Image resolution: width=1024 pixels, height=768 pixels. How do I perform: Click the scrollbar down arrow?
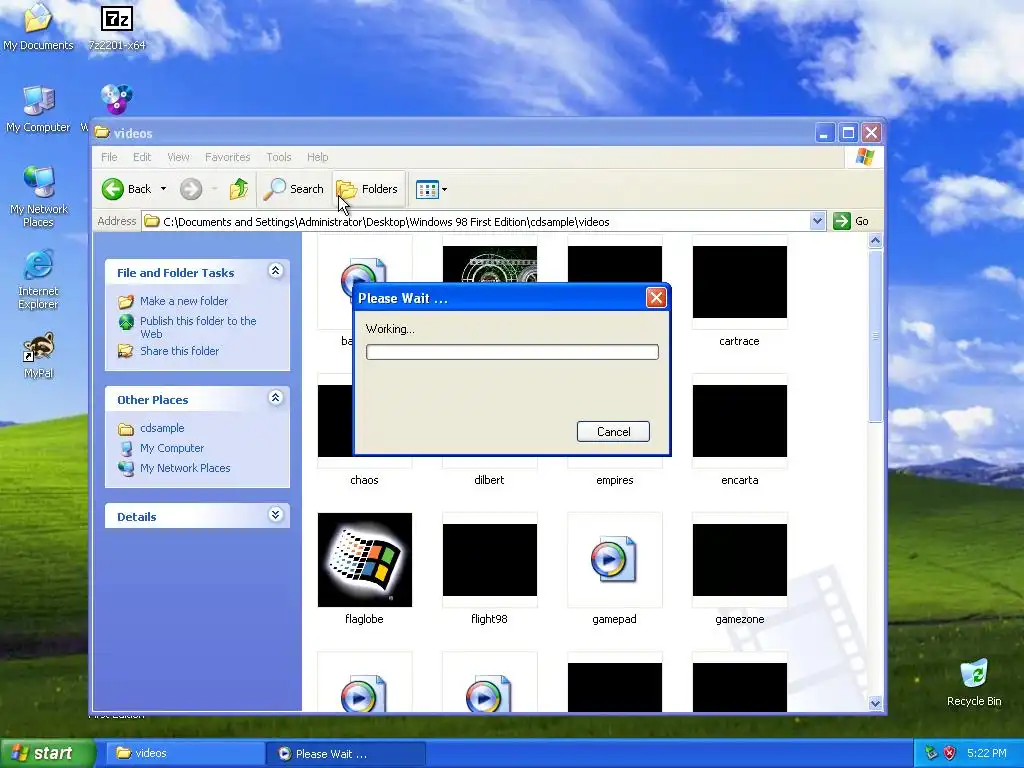click(875, 703)
